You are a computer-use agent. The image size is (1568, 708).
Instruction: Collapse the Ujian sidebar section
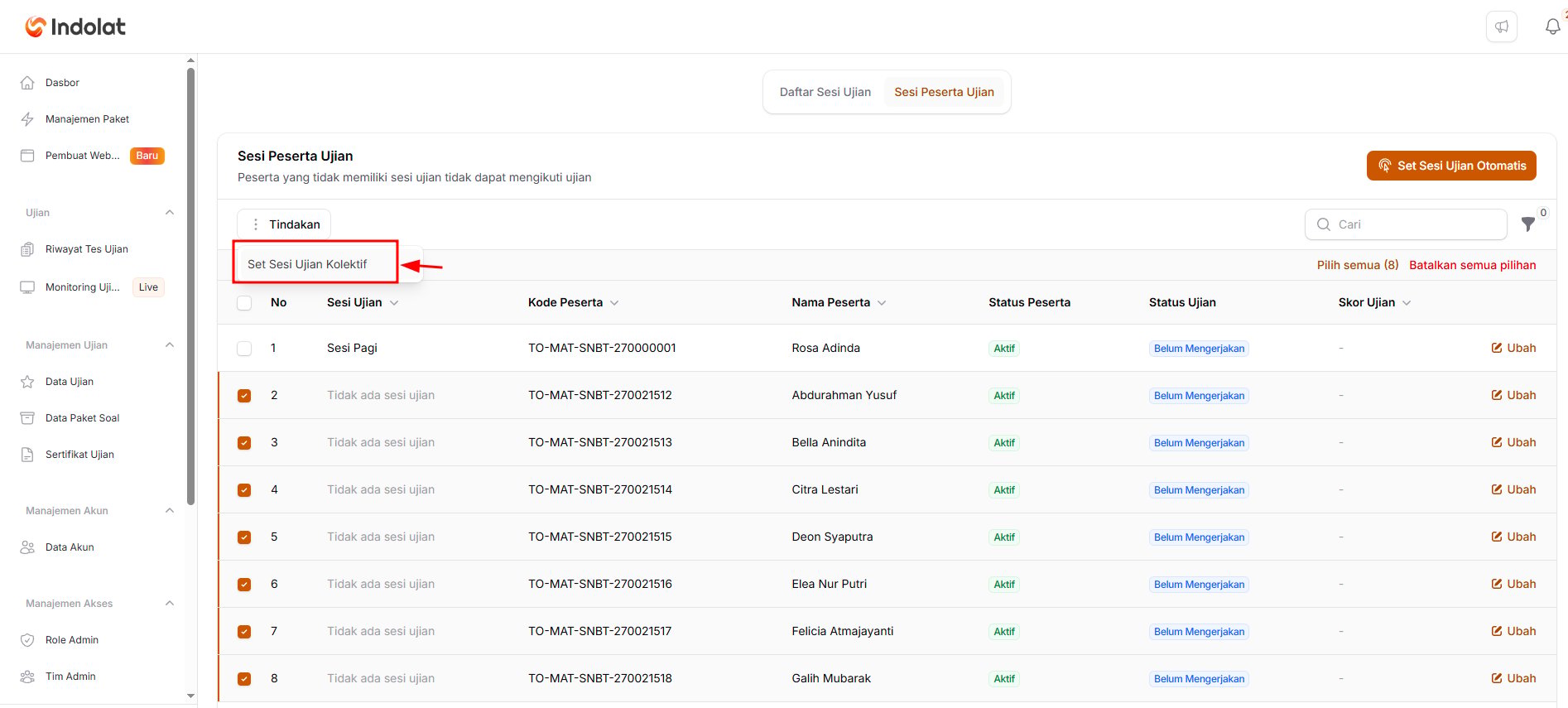170,213
